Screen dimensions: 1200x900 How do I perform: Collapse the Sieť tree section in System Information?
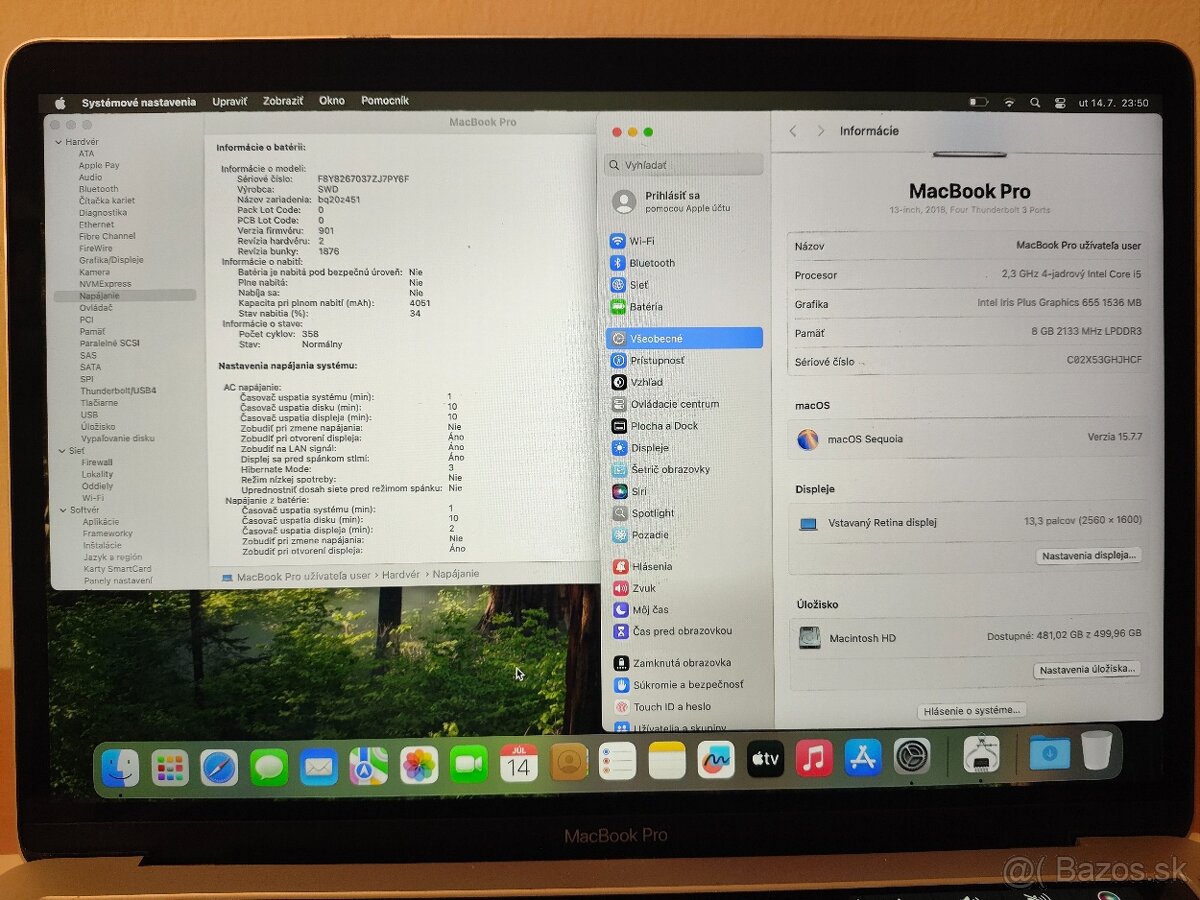point(60,451)
